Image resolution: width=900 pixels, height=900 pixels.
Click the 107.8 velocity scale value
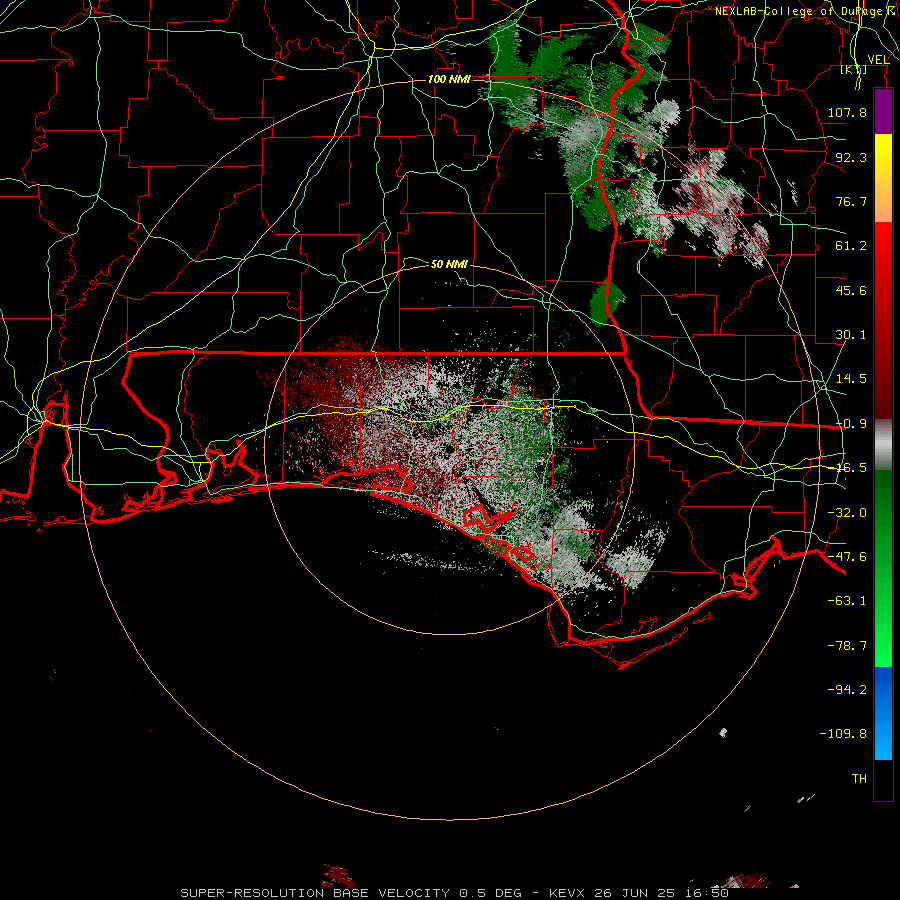(x=847, y=112)
